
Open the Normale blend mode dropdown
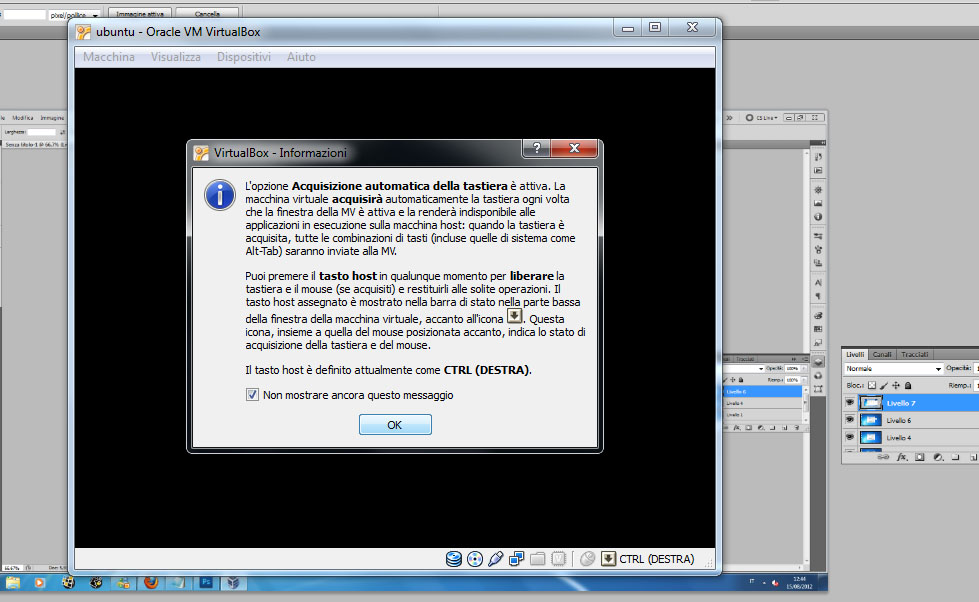coord(893,368)
